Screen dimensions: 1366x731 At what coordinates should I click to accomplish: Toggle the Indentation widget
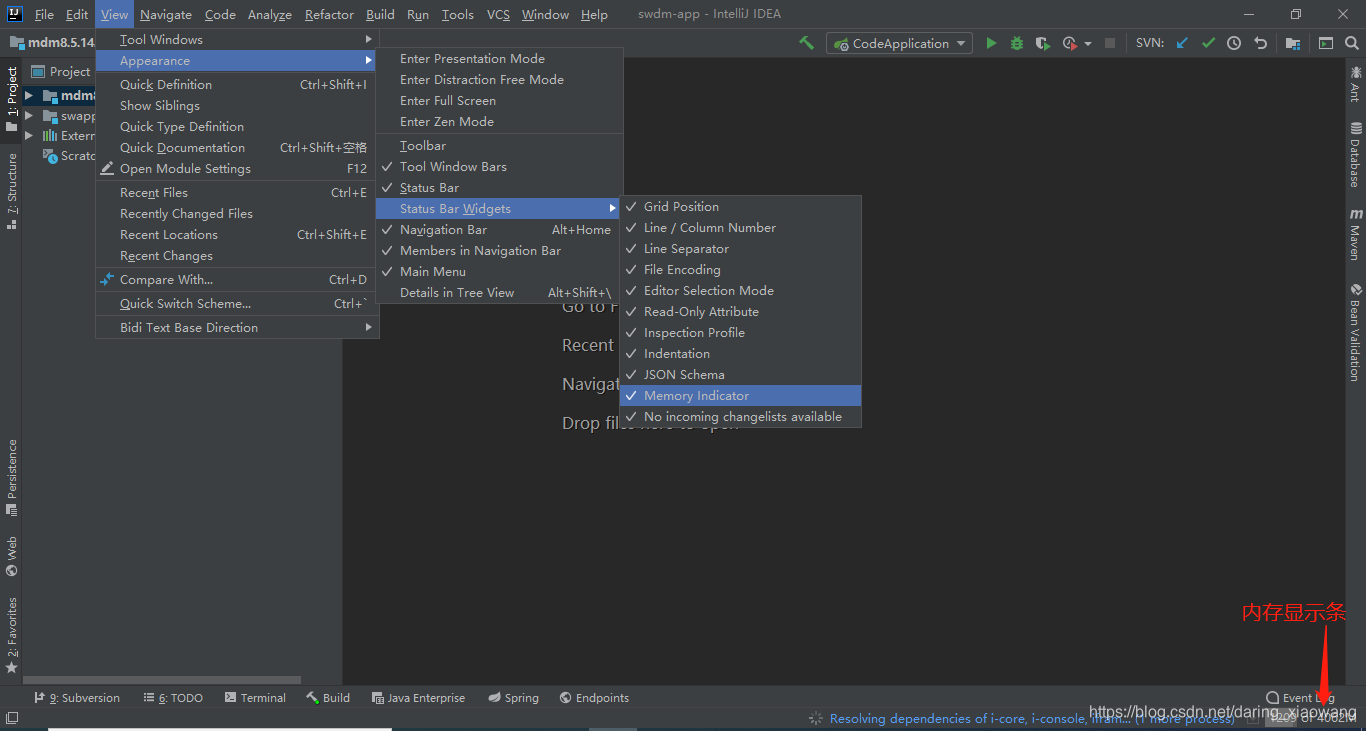pos(740,354)
